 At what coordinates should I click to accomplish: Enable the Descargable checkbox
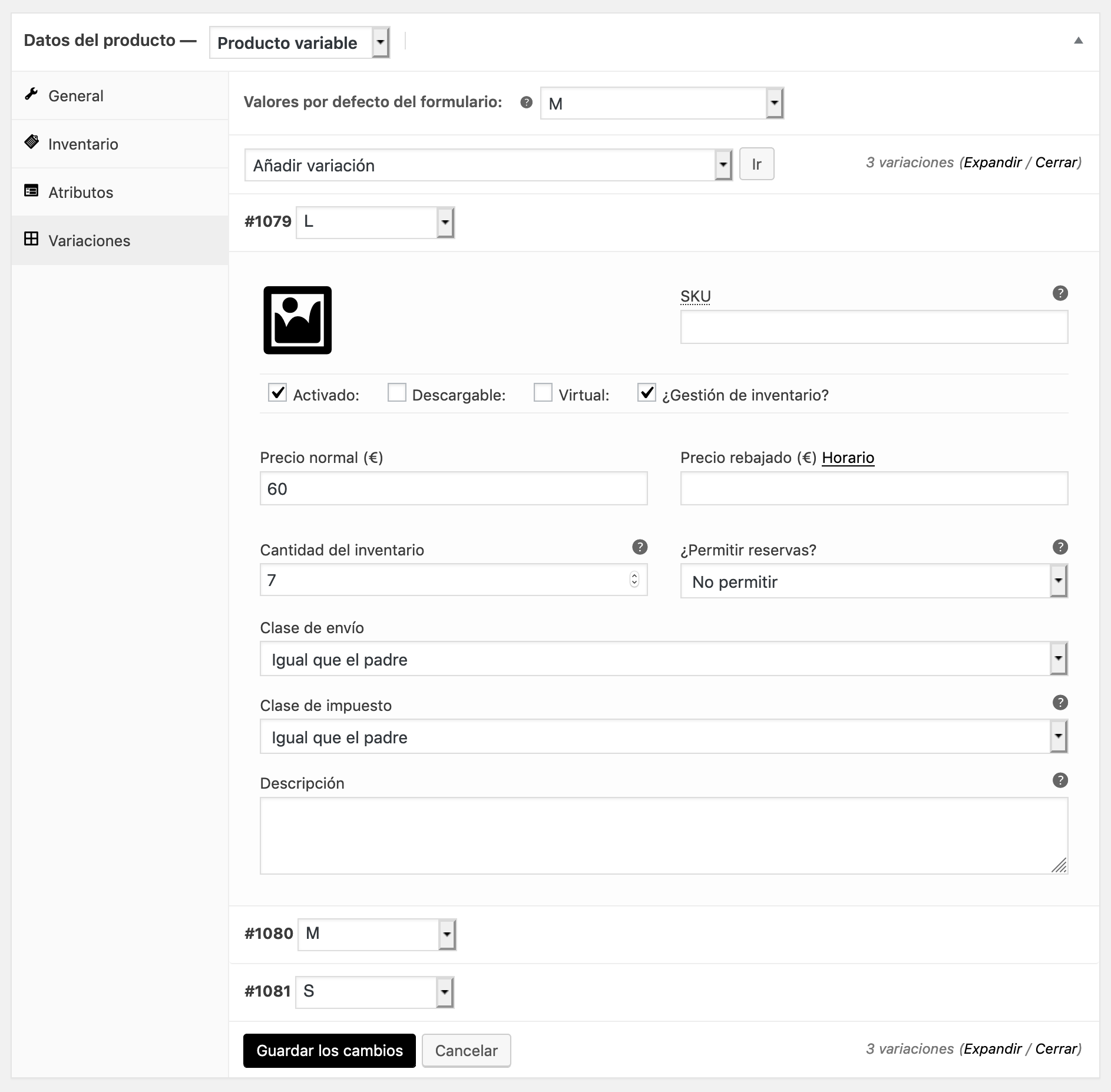397,393
